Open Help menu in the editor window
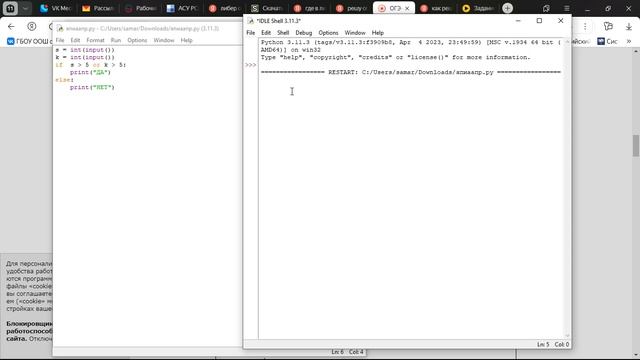This screenshot has width=640, height=360. pyautogui.click(x=187, y=40)
